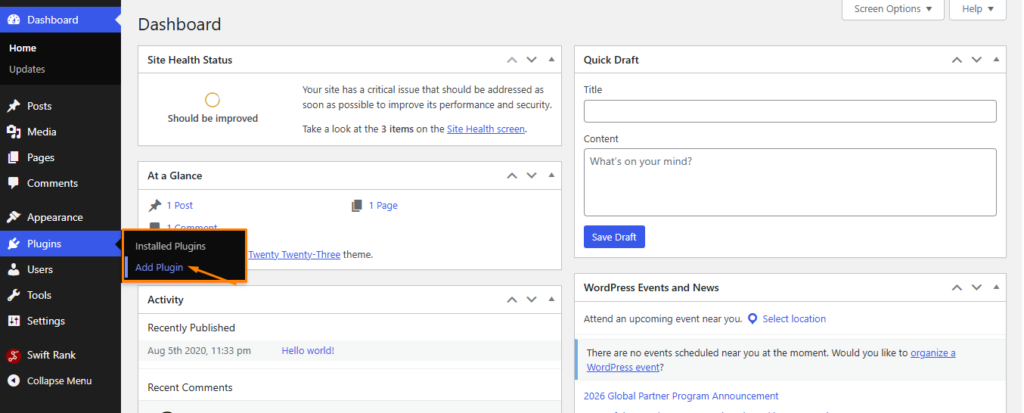Click the Save Draft button
The width and height of the screenshot is (1024, 413).
pyautogui.click(x=614, y=237)
